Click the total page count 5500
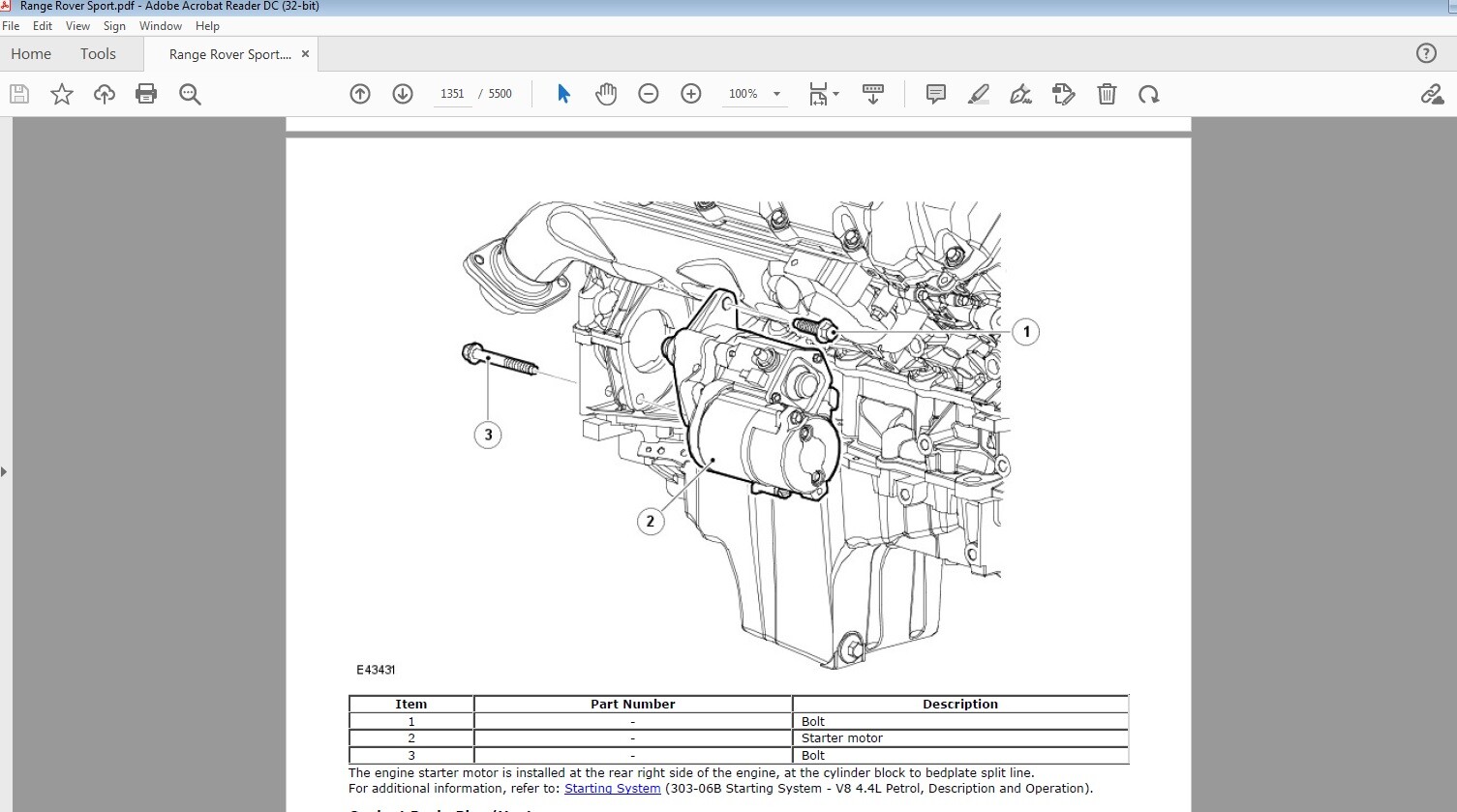 pyautogui.click(x=501, y=94)
